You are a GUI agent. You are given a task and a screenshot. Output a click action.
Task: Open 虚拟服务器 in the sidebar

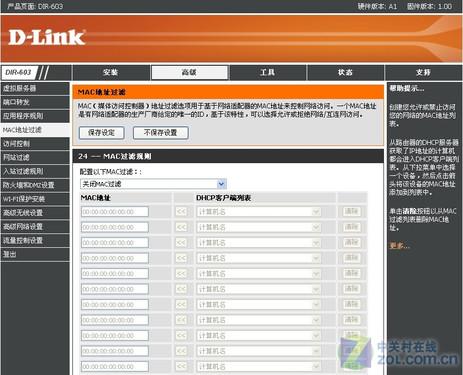click(x=35, y=88)
